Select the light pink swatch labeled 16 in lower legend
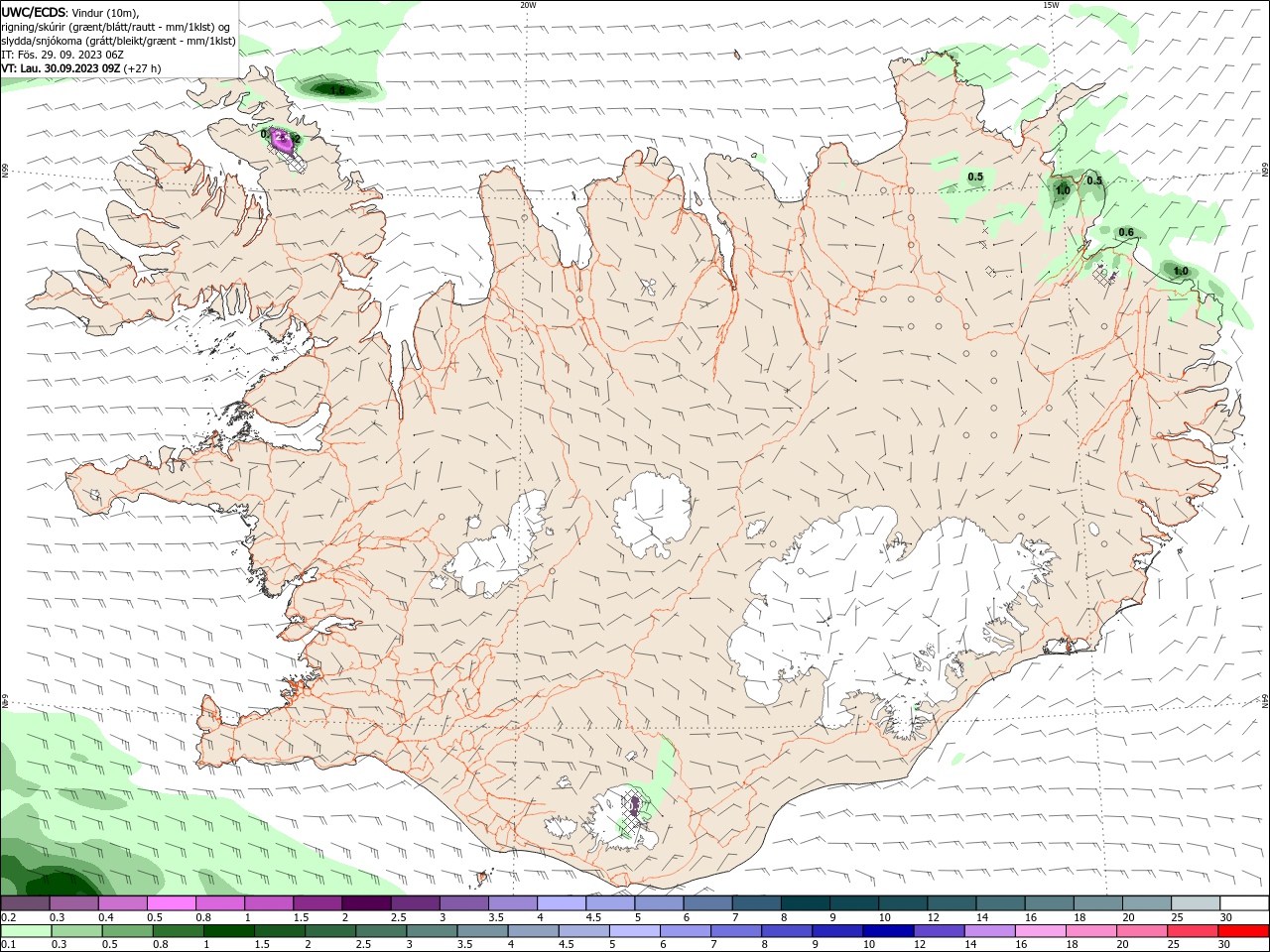 pyautogui.click(x=1040, y=931)
